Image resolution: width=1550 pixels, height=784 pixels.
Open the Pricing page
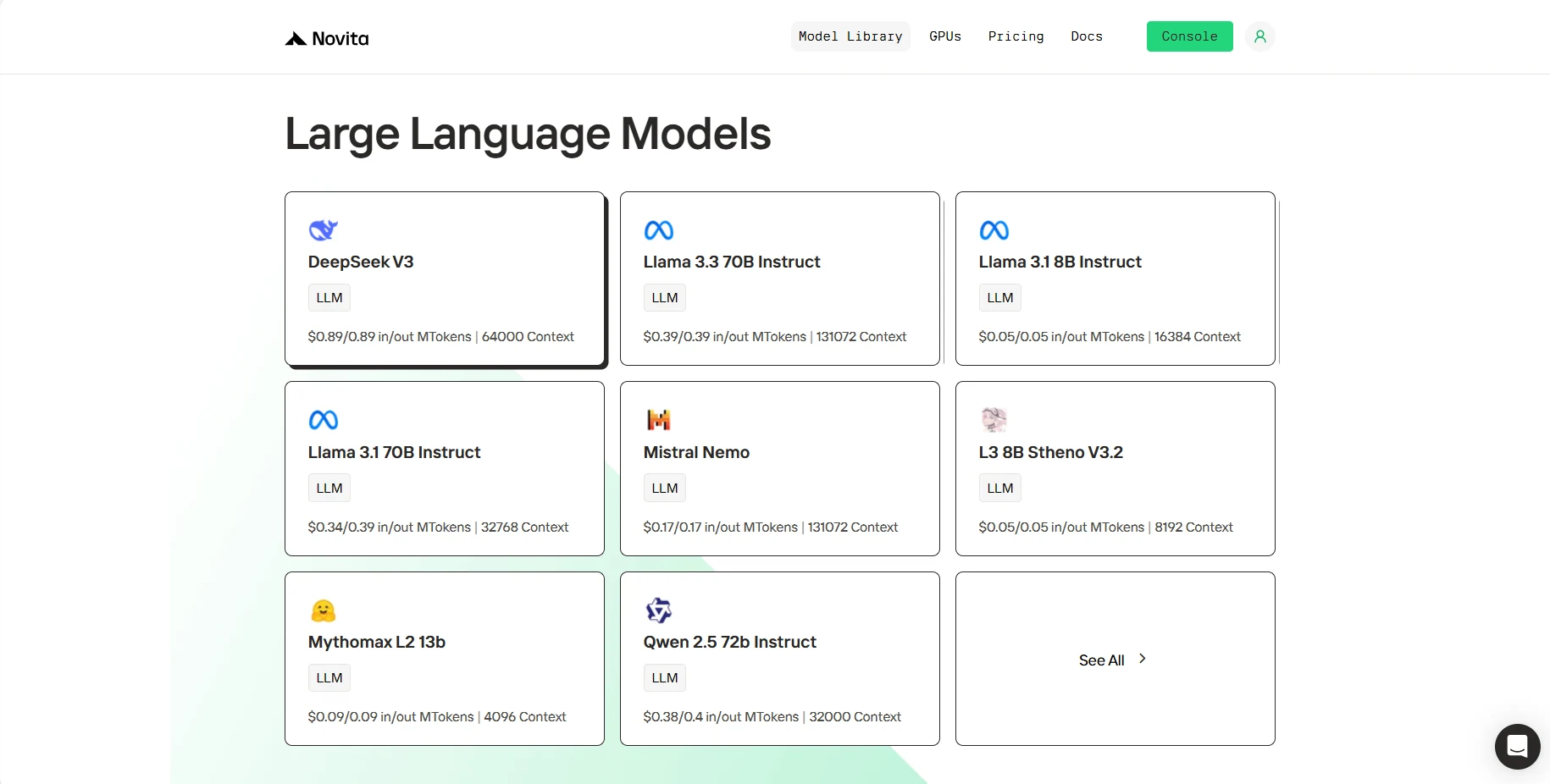tap(1016, 36)
